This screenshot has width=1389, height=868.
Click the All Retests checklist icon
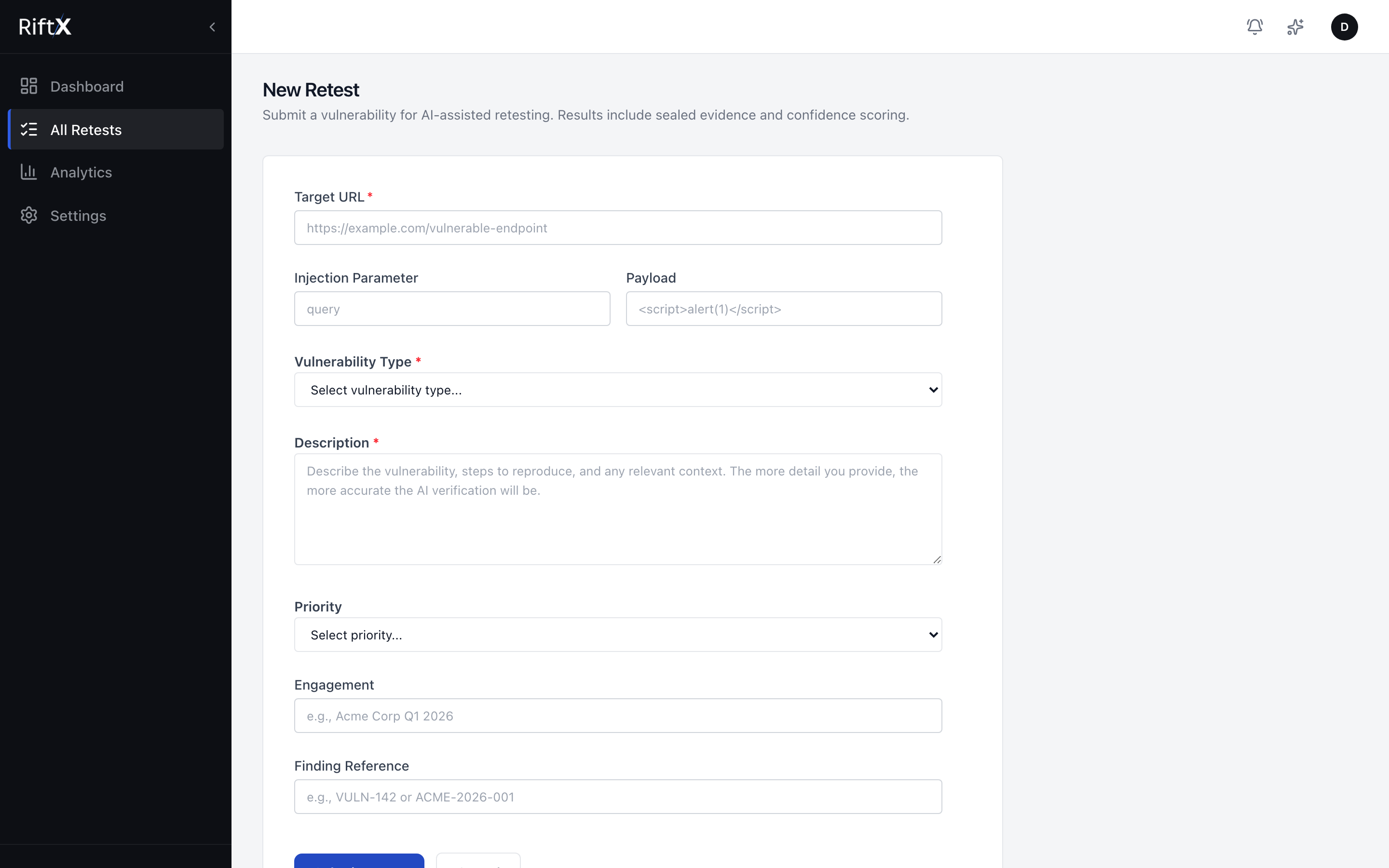click(29, 129)
